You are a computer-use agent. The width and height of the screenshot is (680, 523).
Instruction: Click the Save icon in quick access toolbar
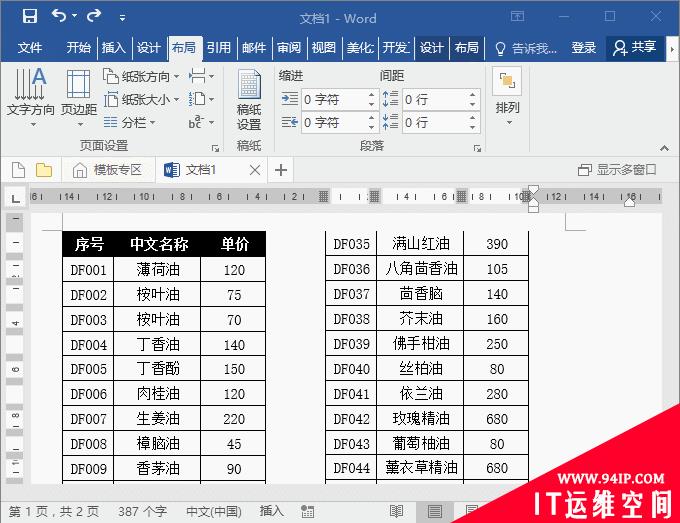click(29, 16)
